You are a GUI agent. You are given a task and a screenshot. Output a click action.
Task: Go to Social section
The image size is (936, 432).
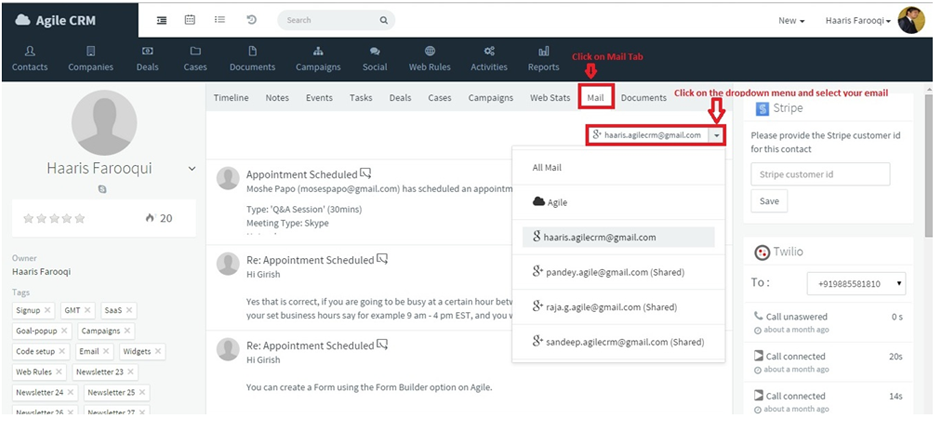[375, 59]
